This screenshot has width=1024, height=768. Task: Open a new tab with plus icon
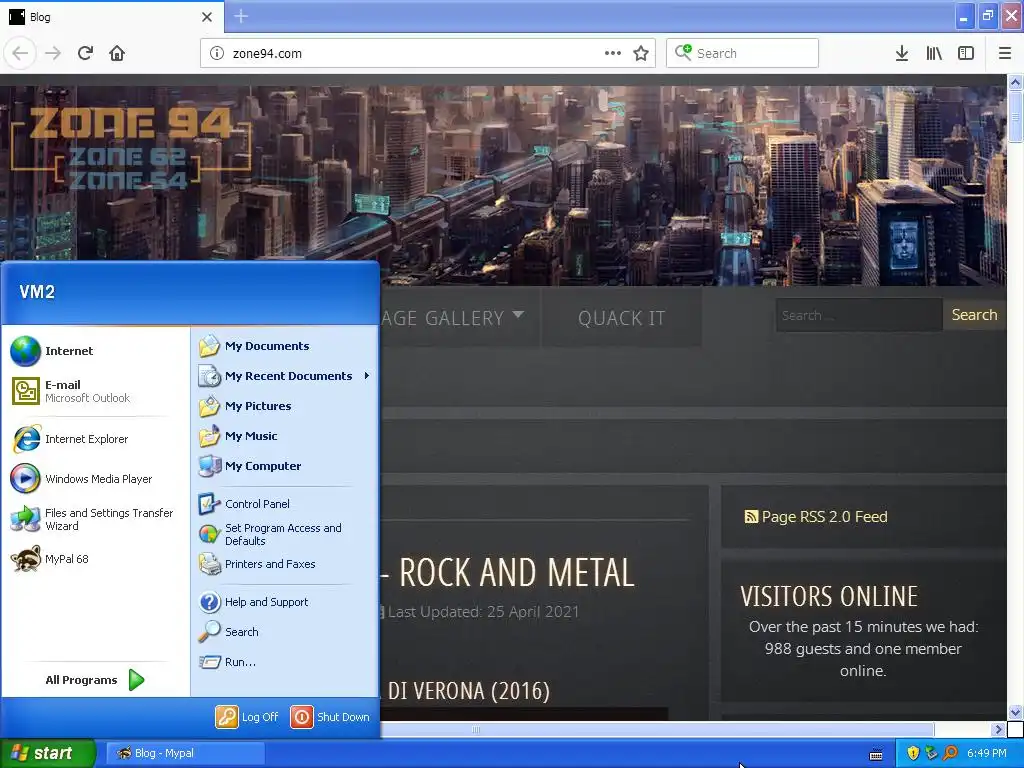point(241,16)
